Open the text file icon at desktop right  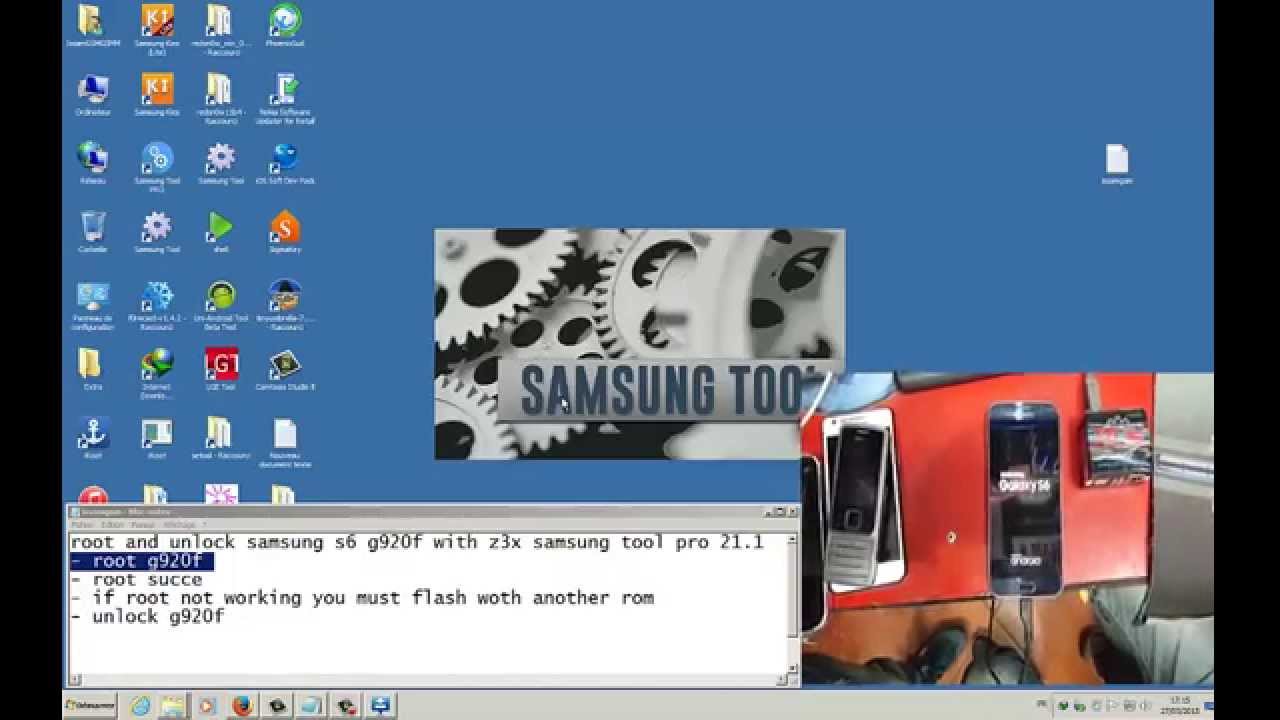pyautogui.click(x=1117, y=165)
